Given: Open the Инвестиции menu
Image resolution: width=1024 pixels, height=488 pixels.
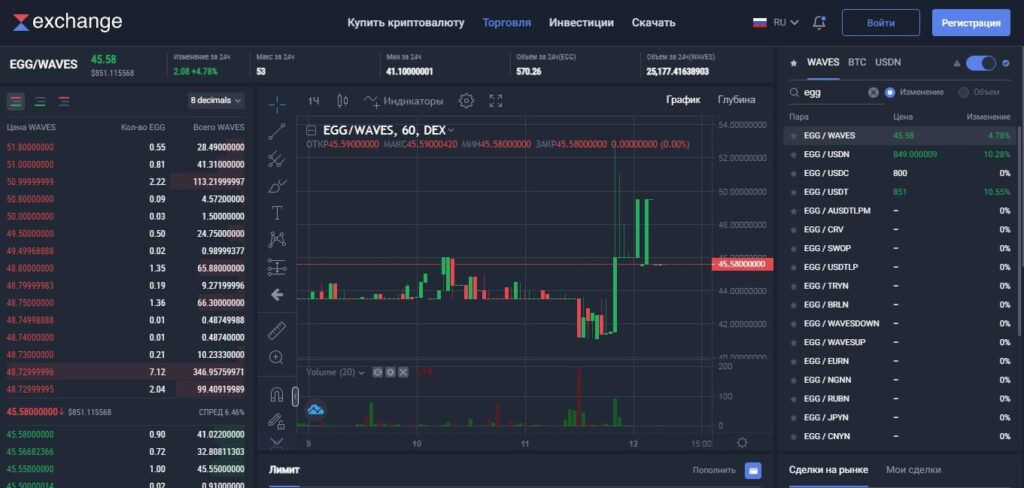Looking at the screenshot, I should coord(581,22).
